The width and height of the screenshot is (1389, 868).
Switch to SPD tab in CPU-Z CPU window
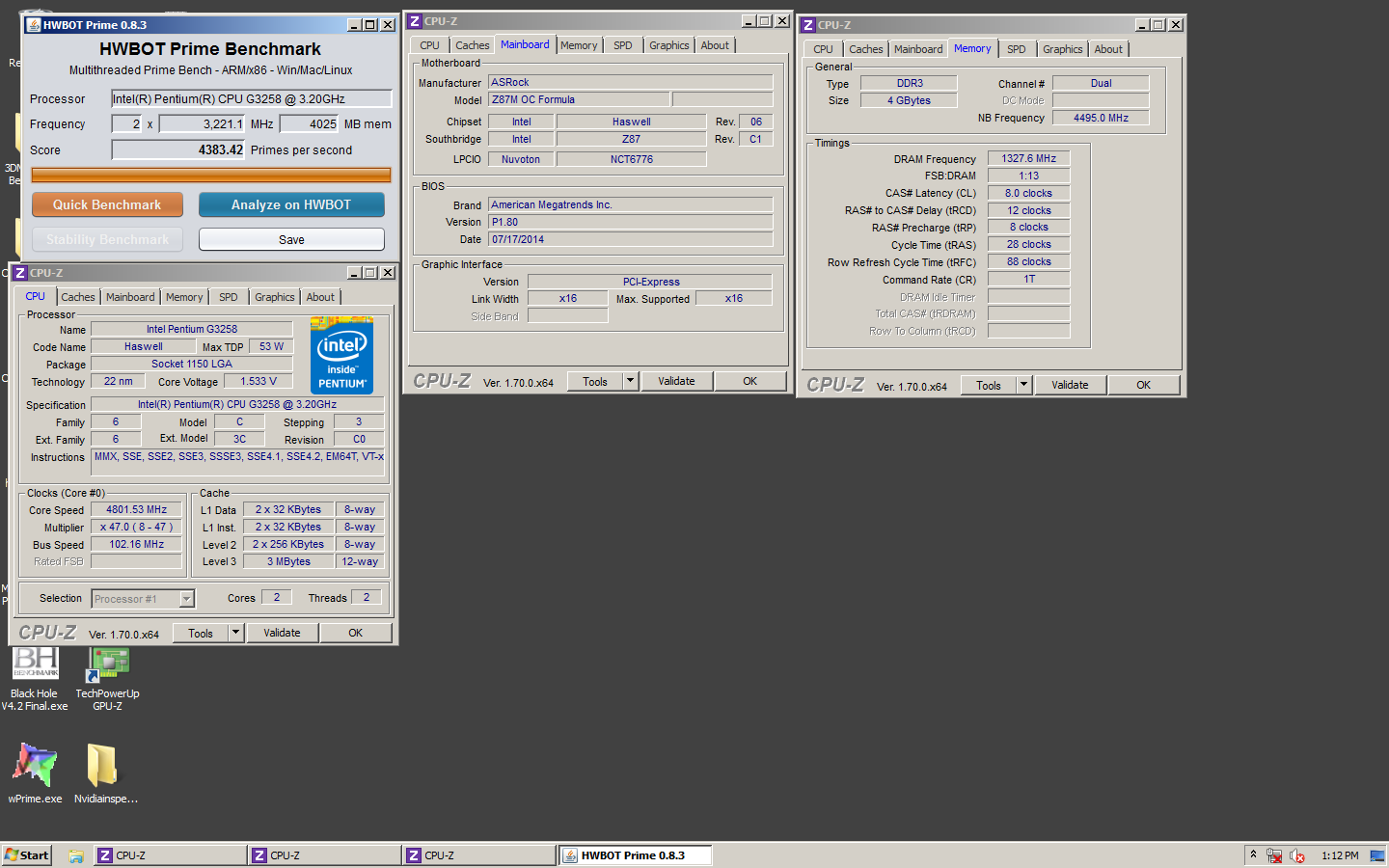228,297
